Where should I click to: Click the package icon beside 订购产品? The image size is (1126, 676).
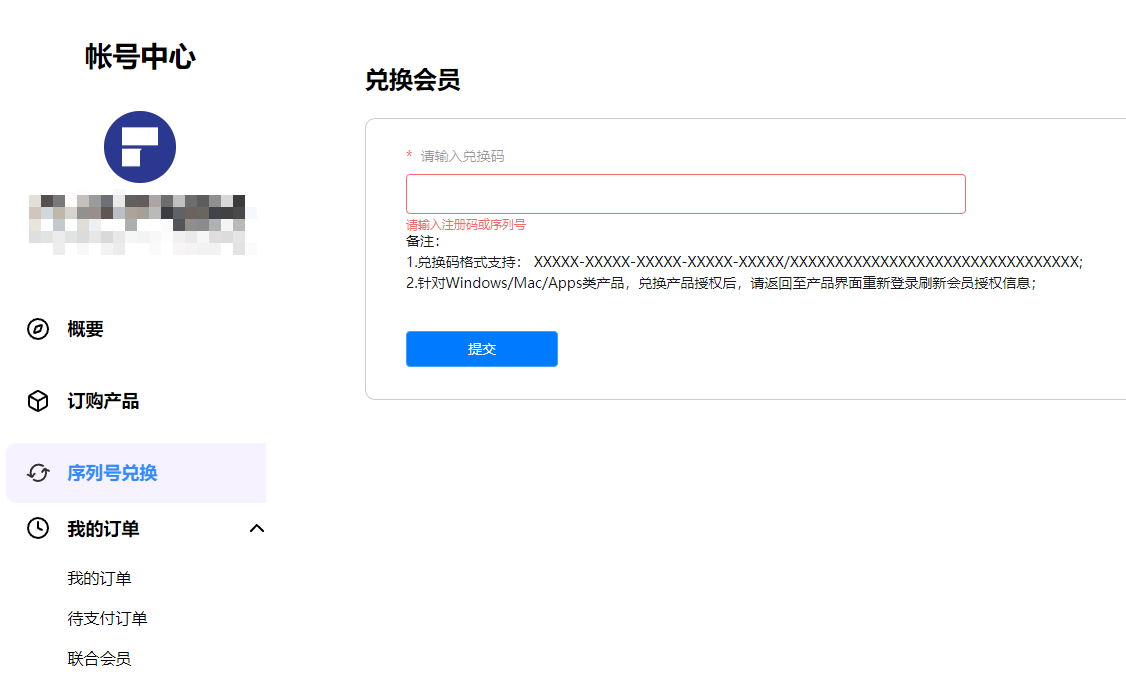point(37,400)
